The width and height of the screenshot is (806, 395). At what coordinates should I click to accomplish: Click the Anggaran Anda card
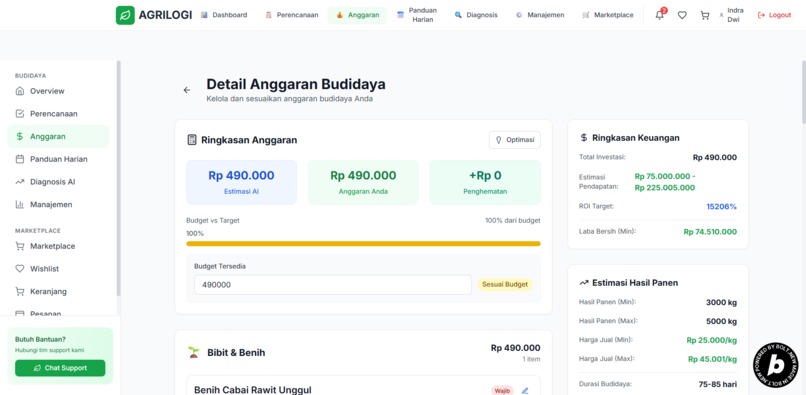pos(363,182)
